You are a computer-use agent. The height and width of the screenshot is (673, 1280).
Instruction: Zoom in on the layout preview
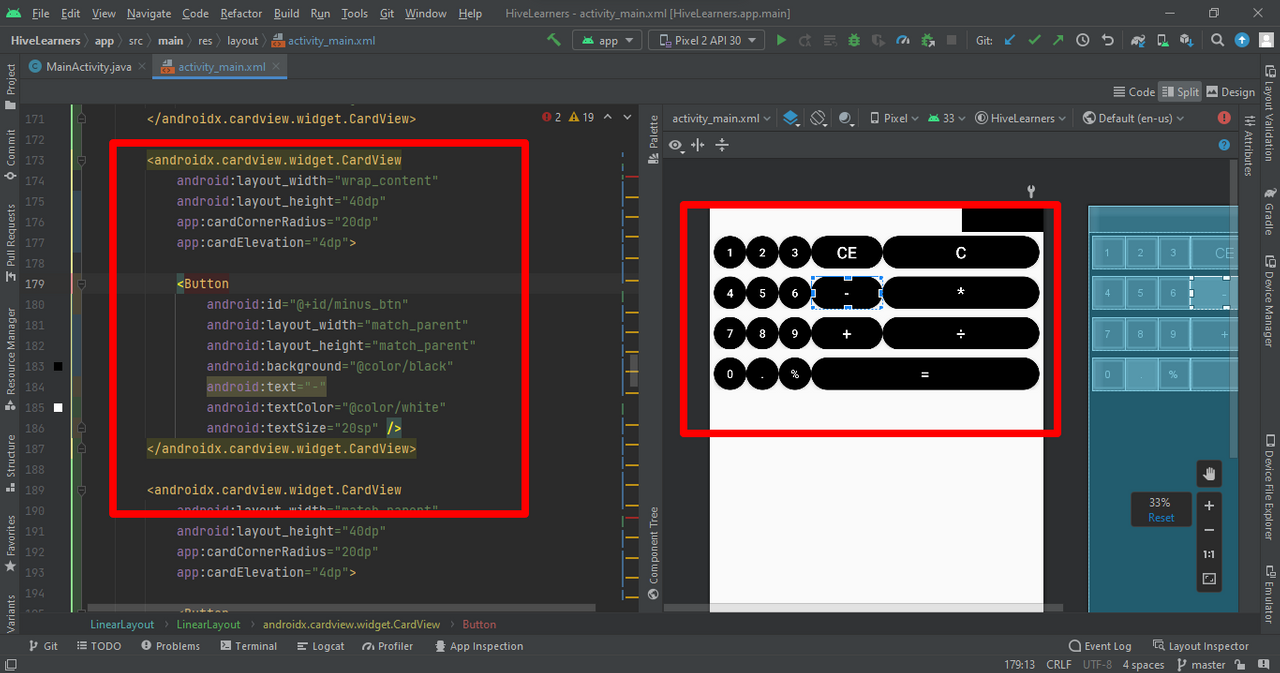(1209, 506)
